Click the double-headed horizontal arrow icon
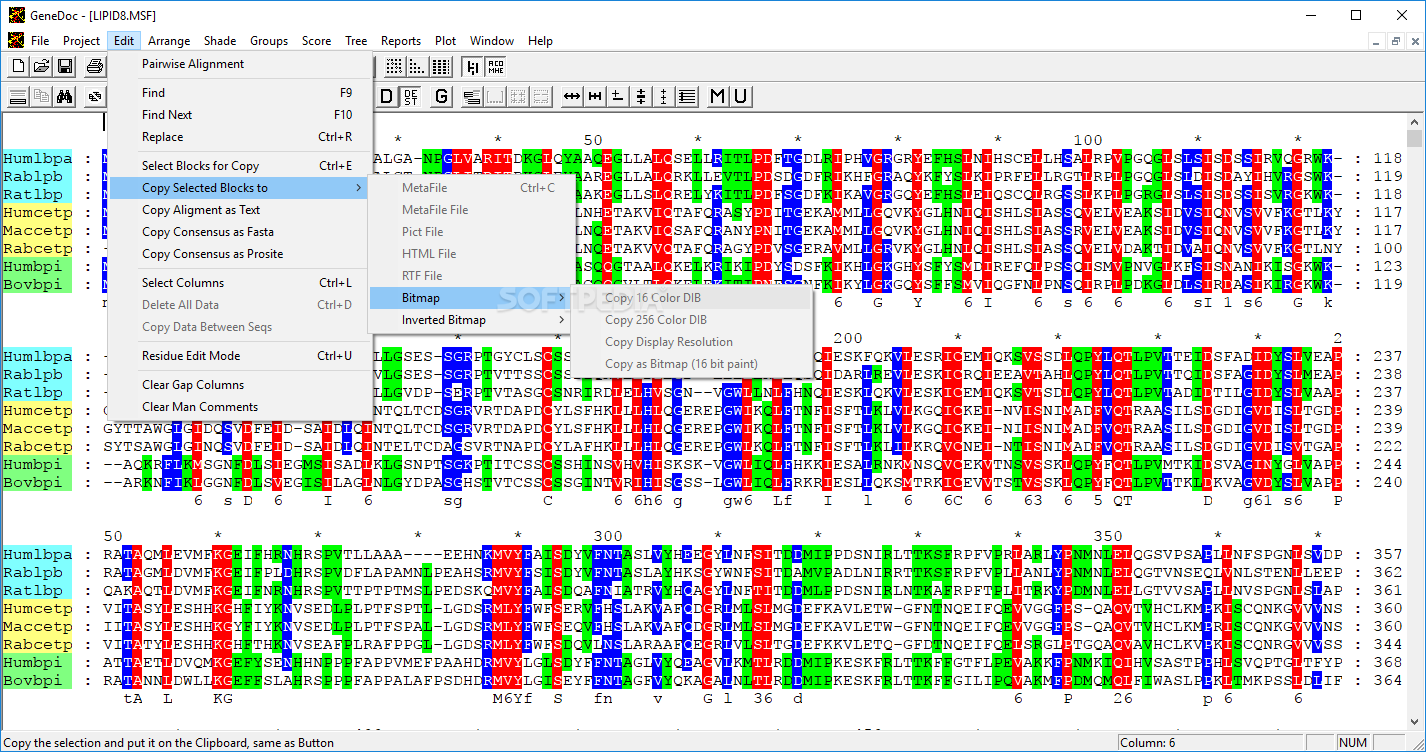1426x752 pixels. click(x=572, y=97)
